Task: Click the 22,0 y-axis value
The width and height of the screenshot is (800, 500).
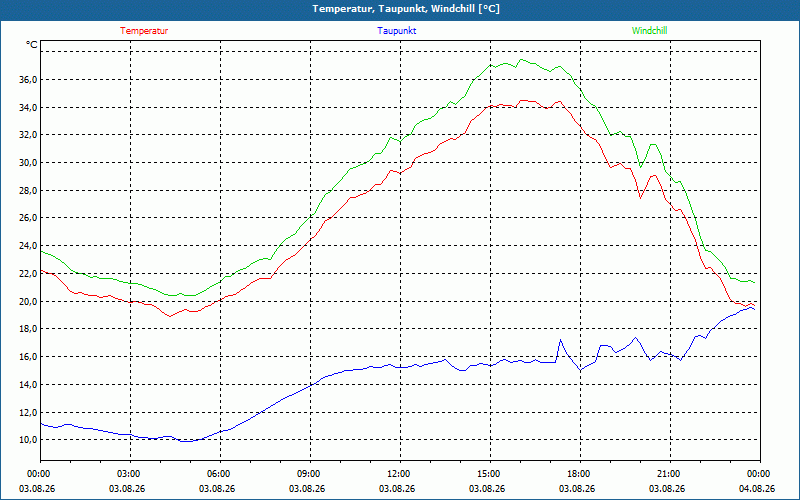Action: [x=29, y=273]
